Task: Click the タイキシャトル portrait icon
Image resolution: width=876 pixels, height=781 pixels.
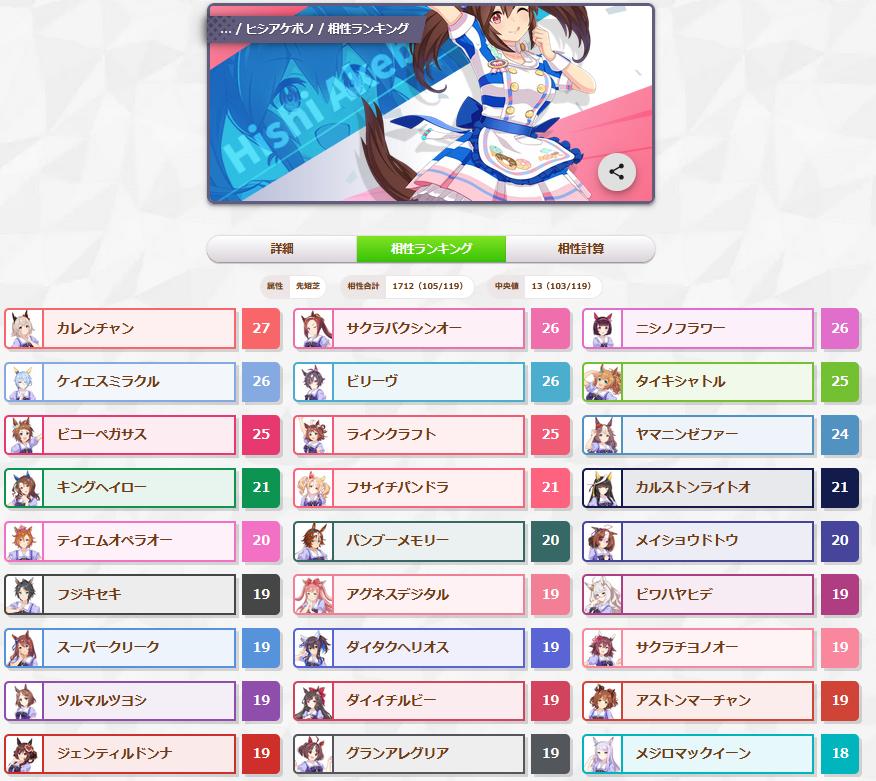Action: [x=603, y=382]
